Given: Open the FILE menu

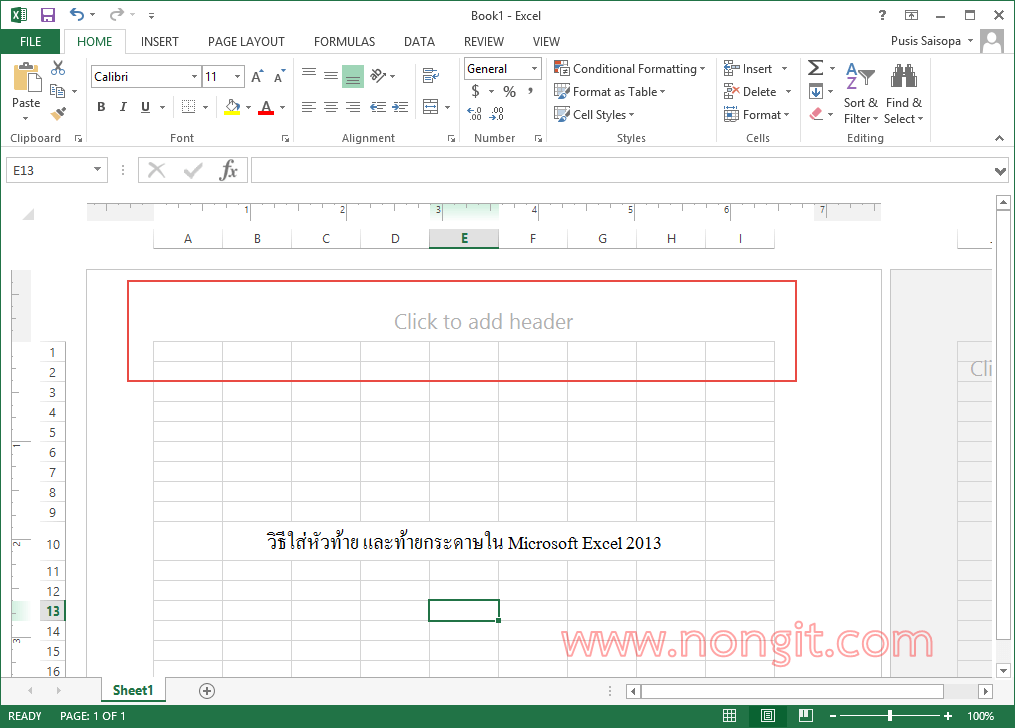Looking at the screenshot, I should point(30,41).
